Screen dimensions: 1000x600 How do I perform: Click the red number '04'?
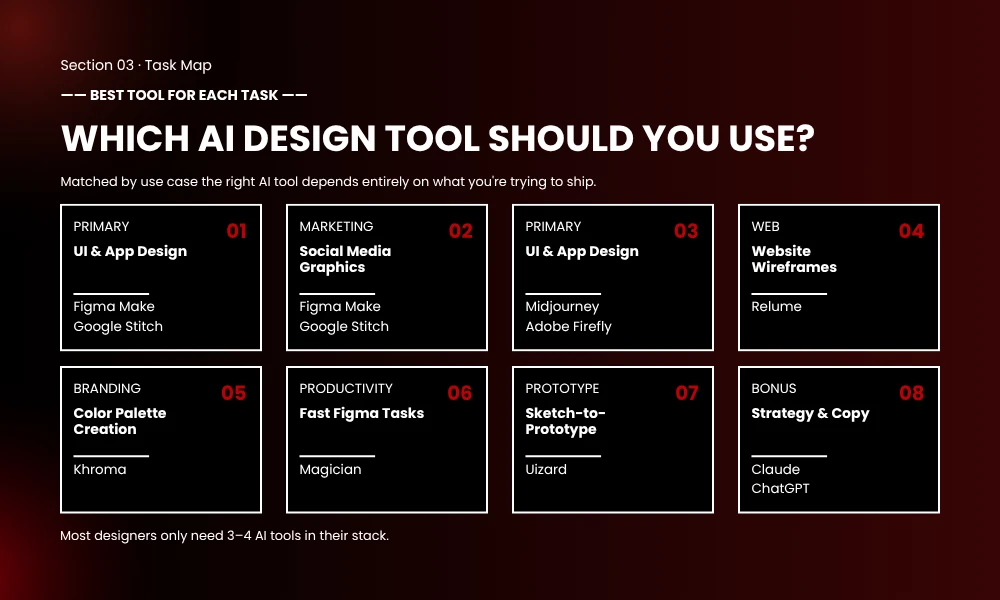[911, 231]
